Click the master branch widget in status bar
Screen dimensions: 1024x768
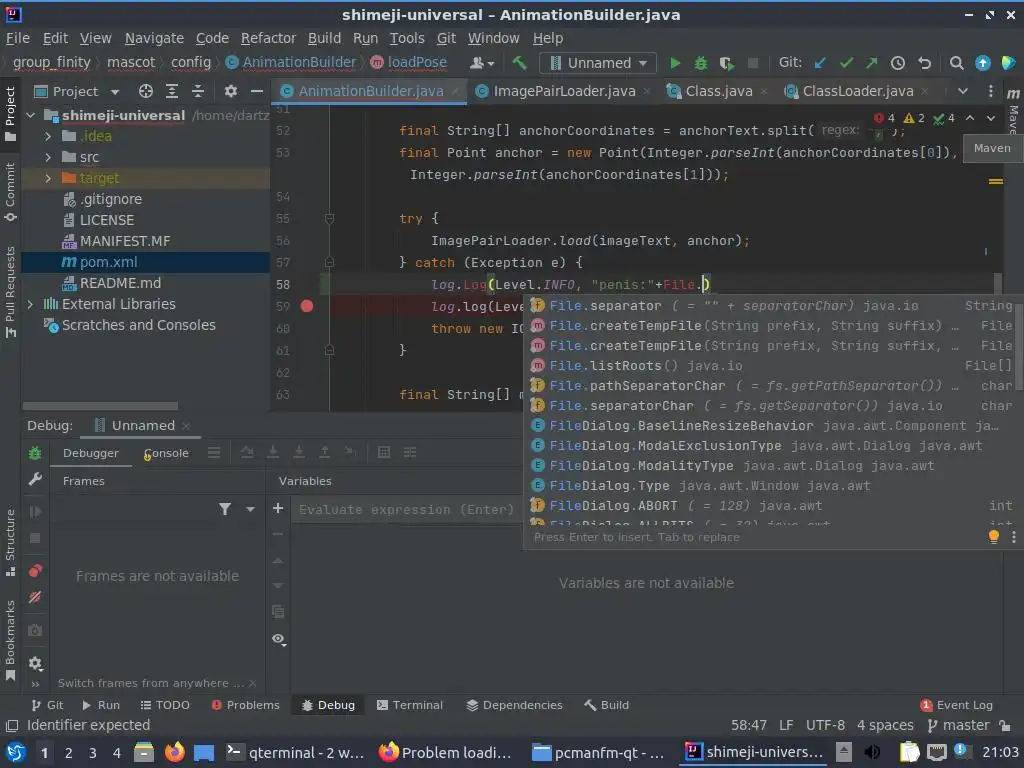click(958, 726)
